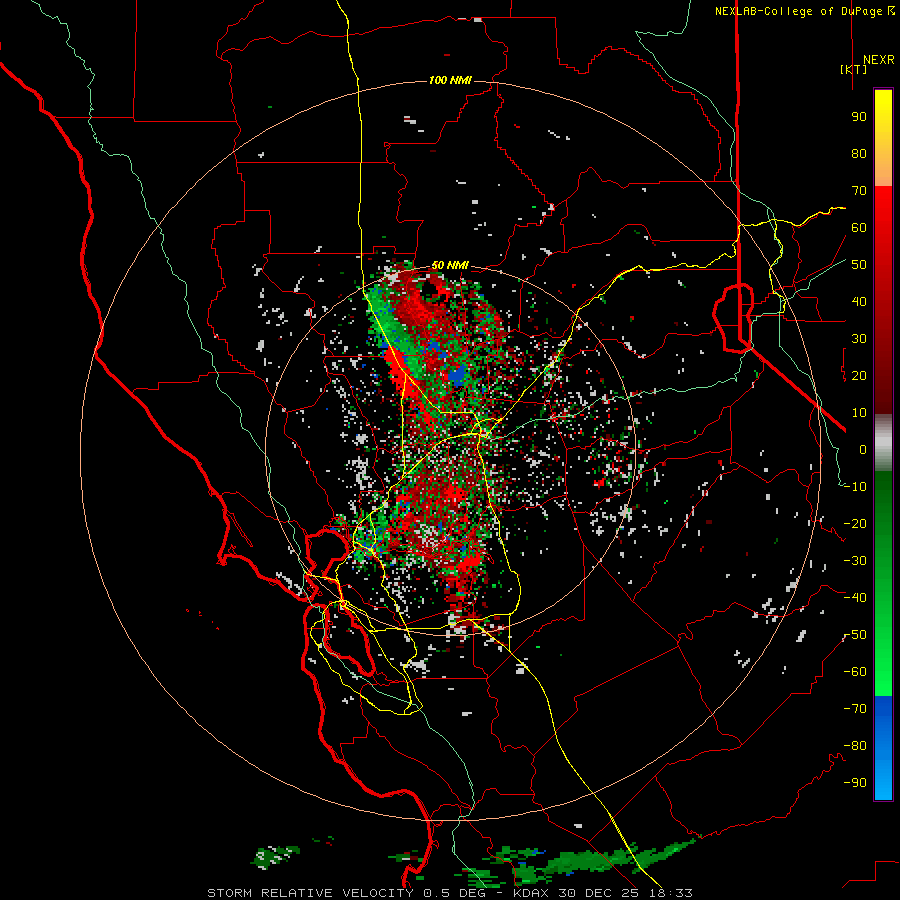
Task: Click the -50 value on the velocity scale
Action: point(855,635)
